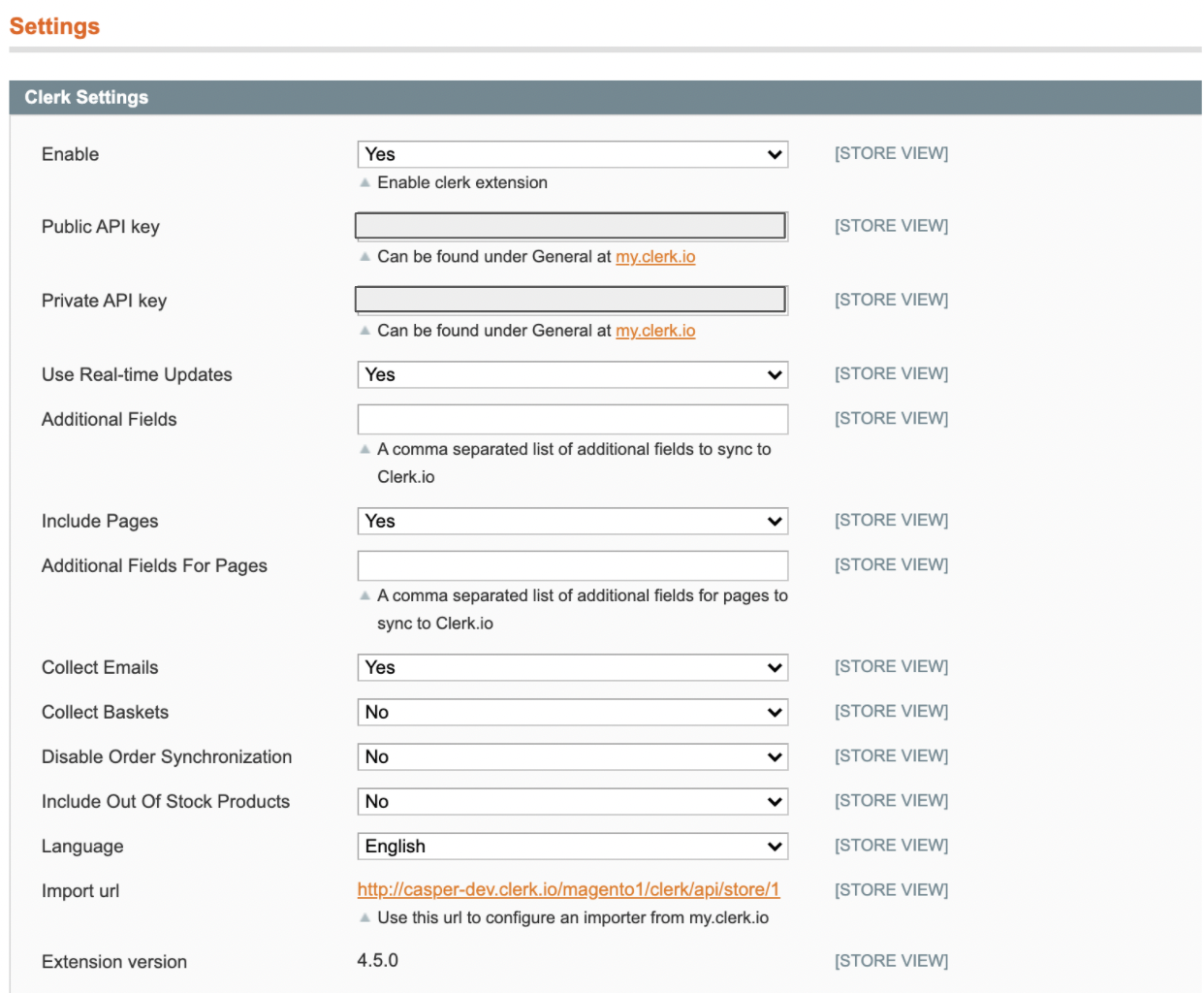Viewport: 1204px width, 993px height.
Task: Click the hint arrow under Additional Fields
Action: 365,449
